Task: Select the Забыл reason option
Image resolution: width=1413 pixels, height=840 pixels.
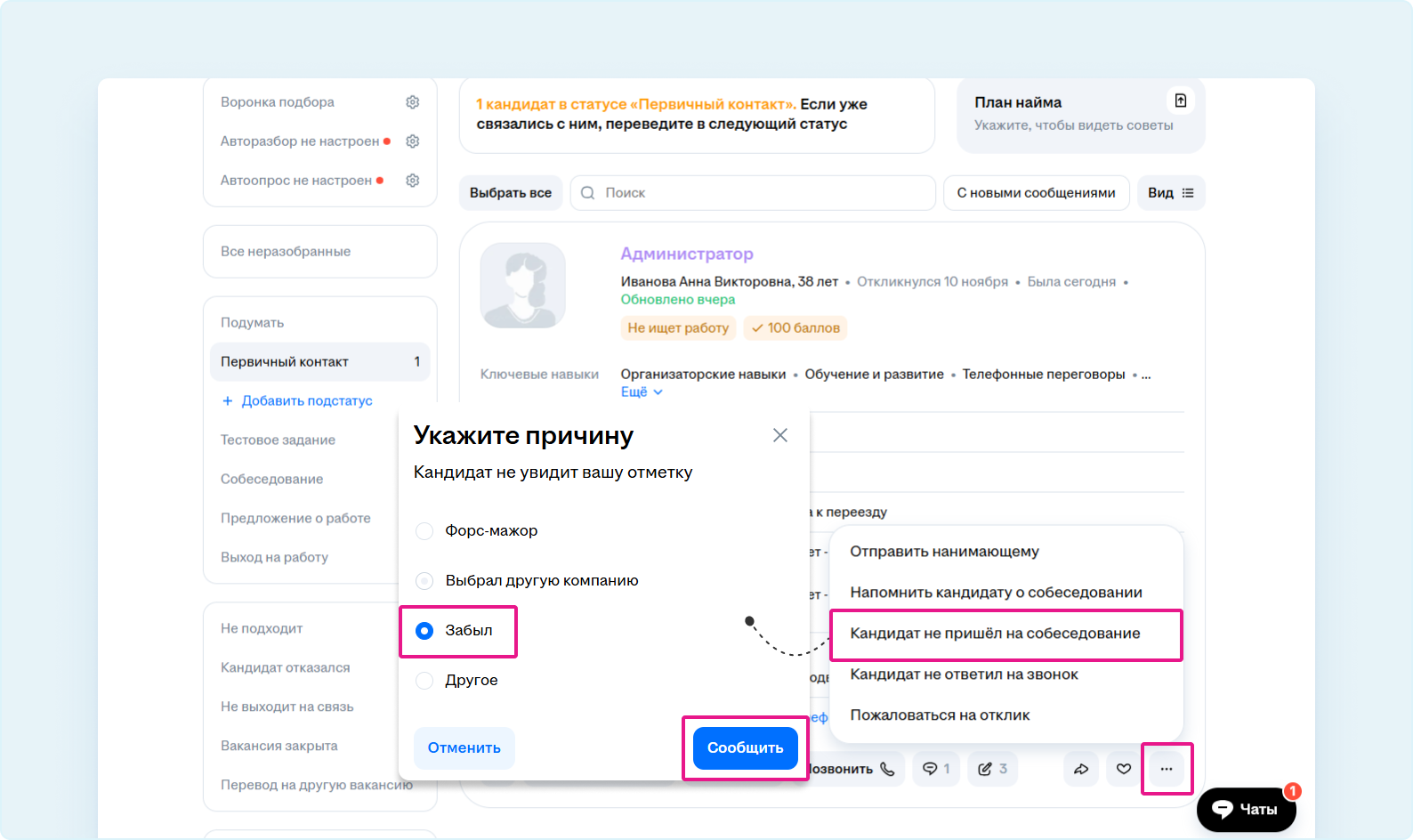Action: [424, 631]
